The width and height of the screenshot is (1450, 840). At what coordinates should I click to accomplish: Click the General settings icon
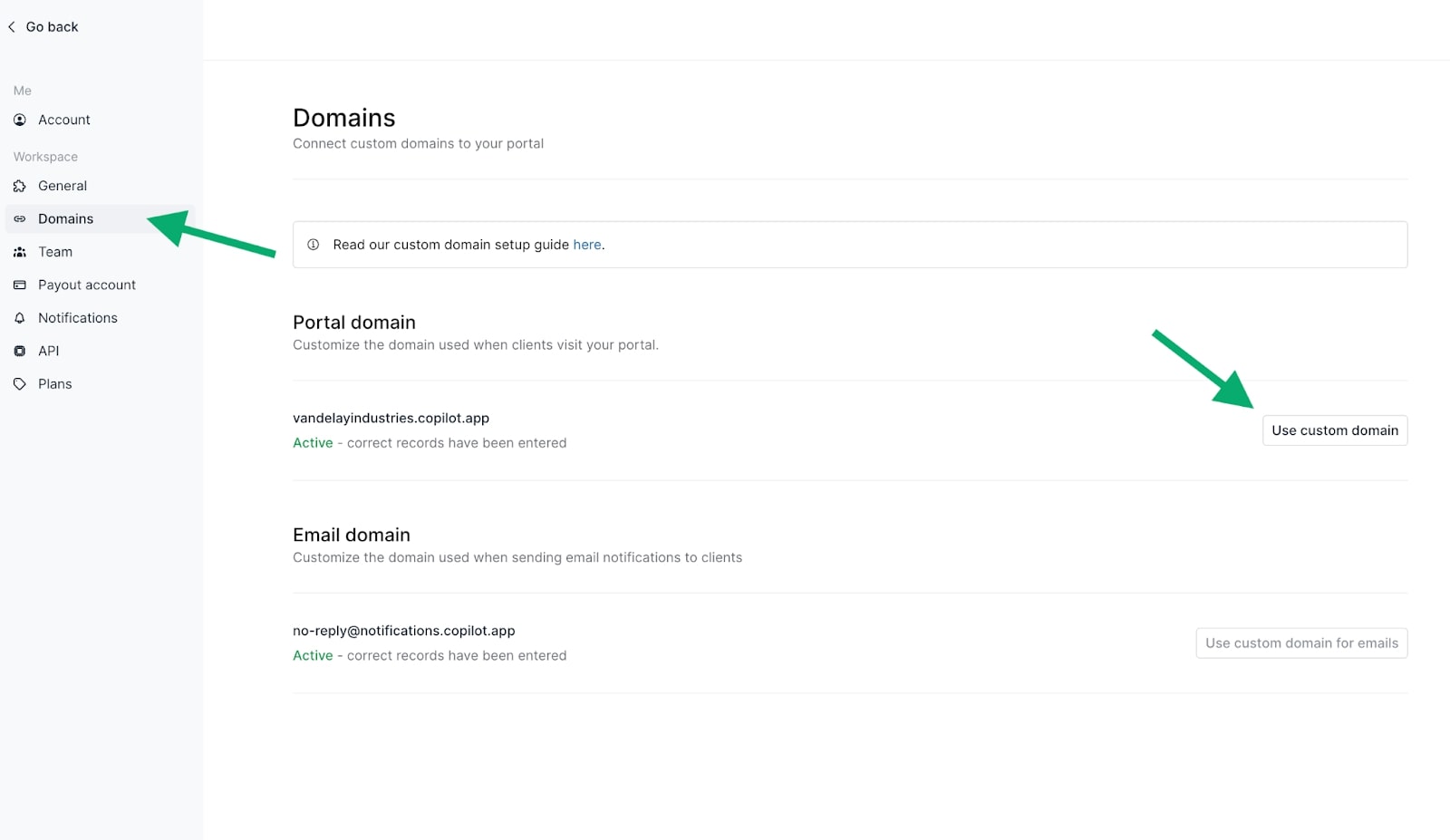tap(20, 186)
